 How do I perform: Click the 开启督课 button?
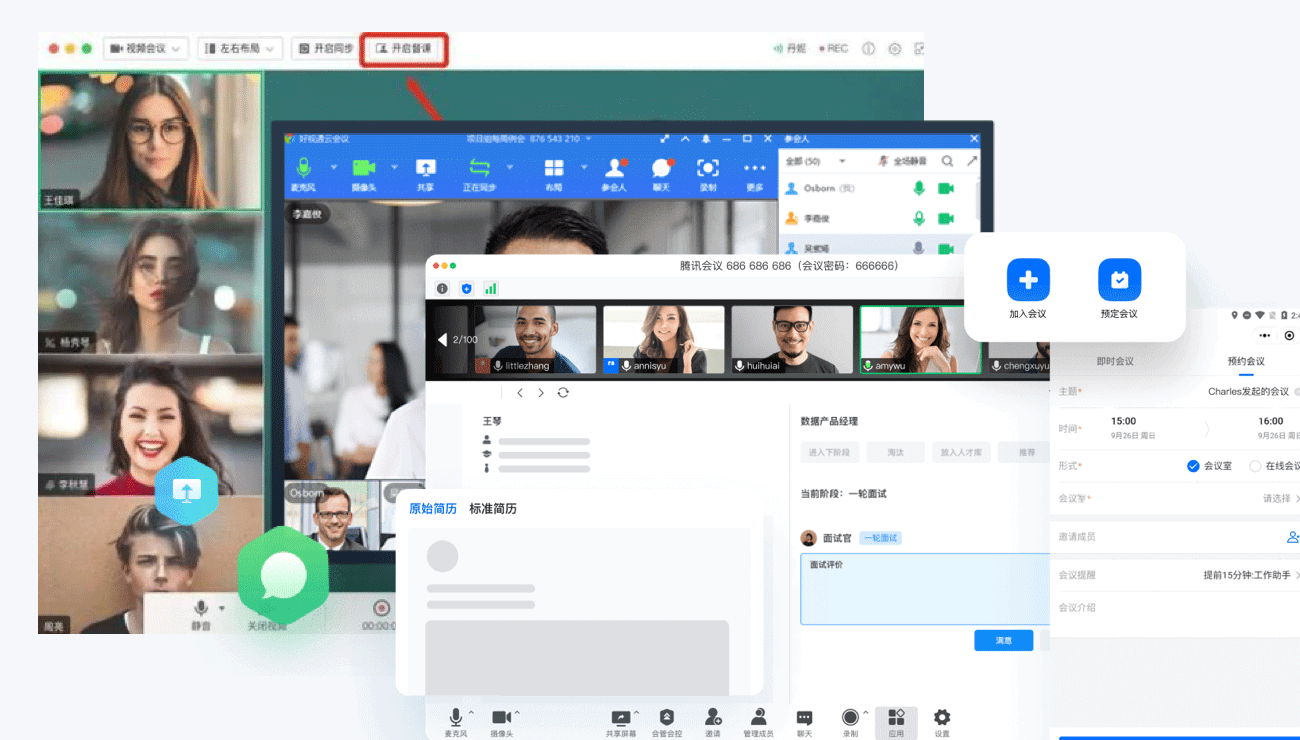(x=404, y=48)
